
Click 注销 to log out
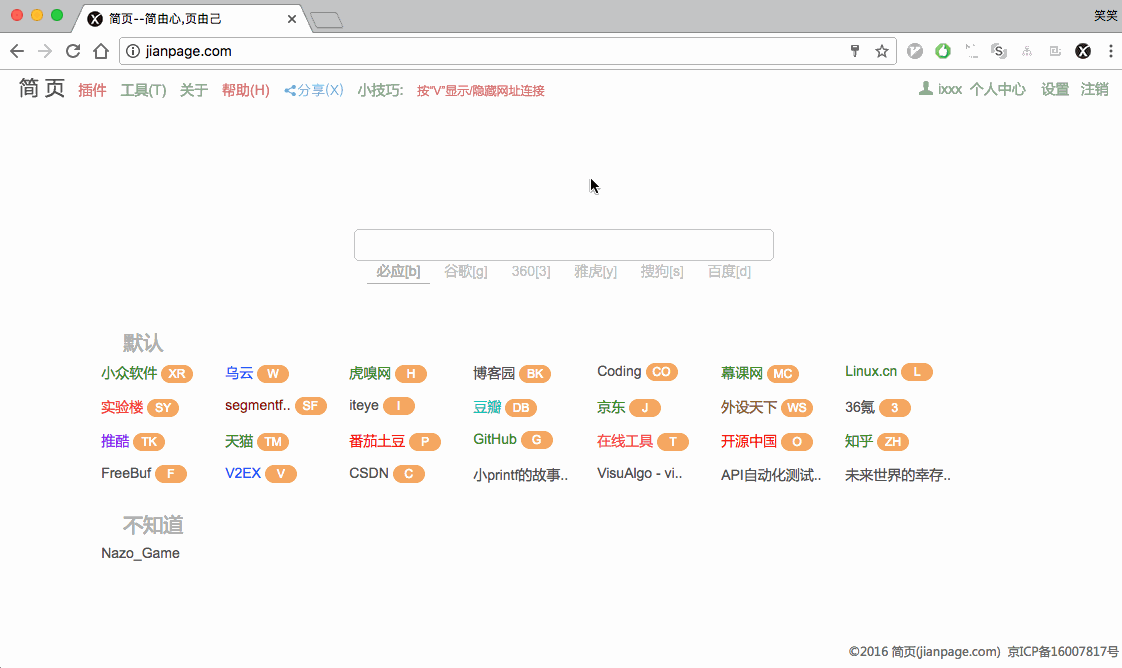point(1094,89)
